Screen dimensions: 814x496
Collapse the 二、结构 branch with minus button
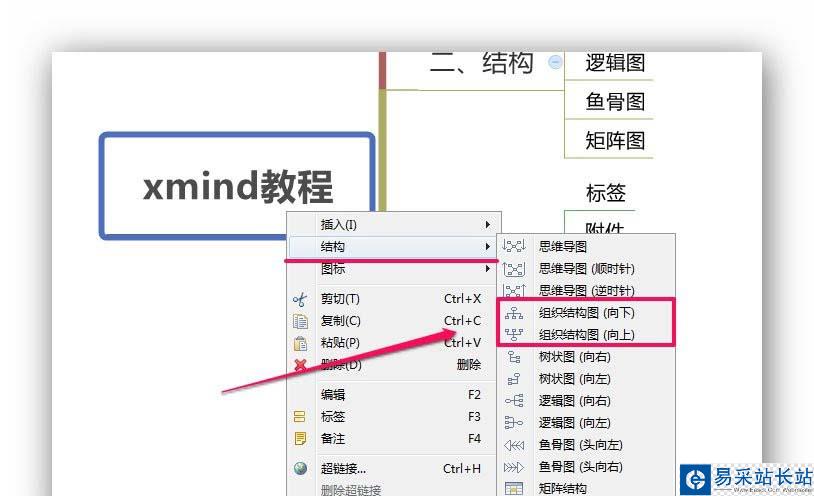click(555, 62)
